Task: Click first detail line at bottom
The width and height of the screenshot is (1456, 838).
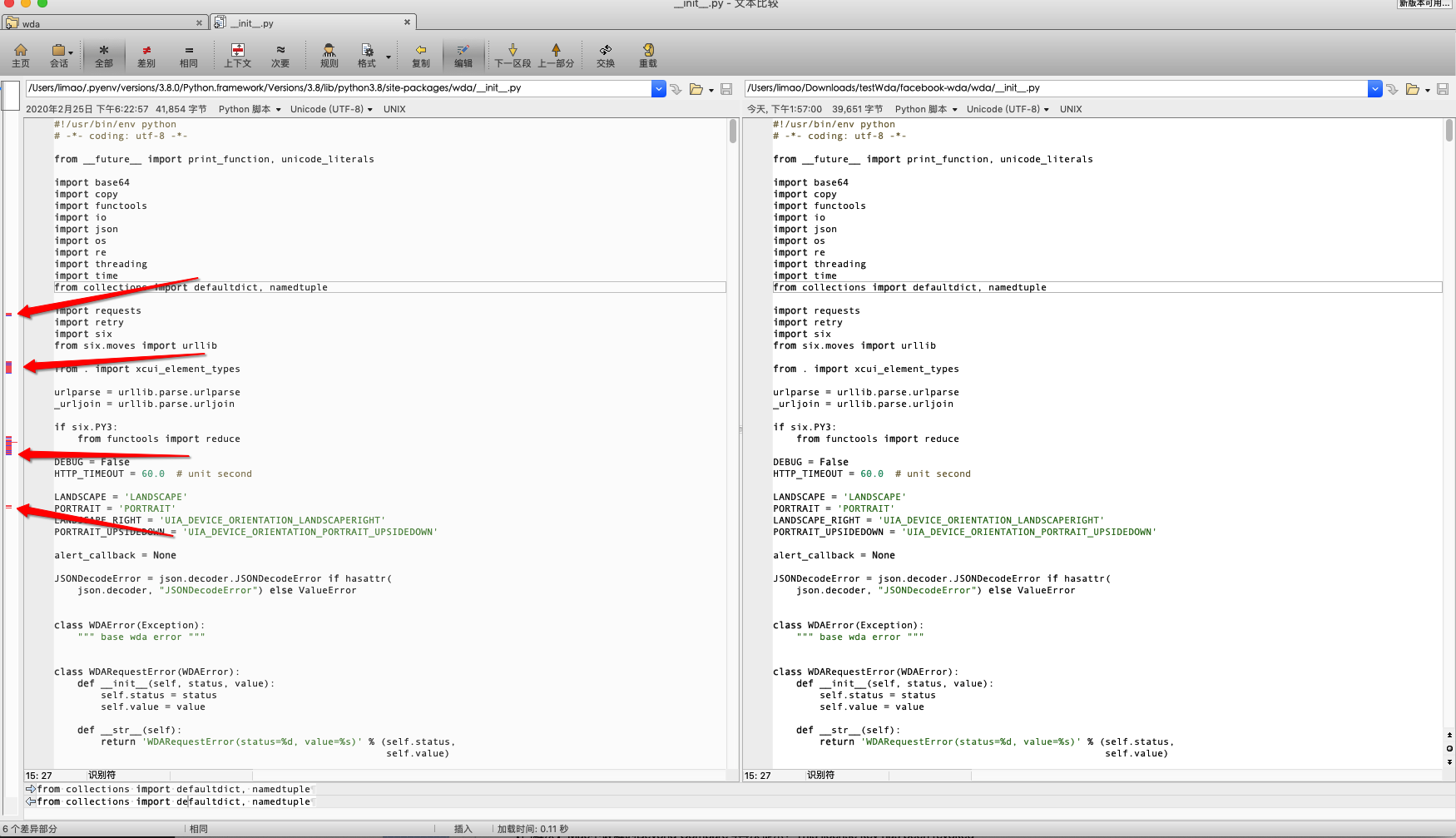Action: pos(174,789)
